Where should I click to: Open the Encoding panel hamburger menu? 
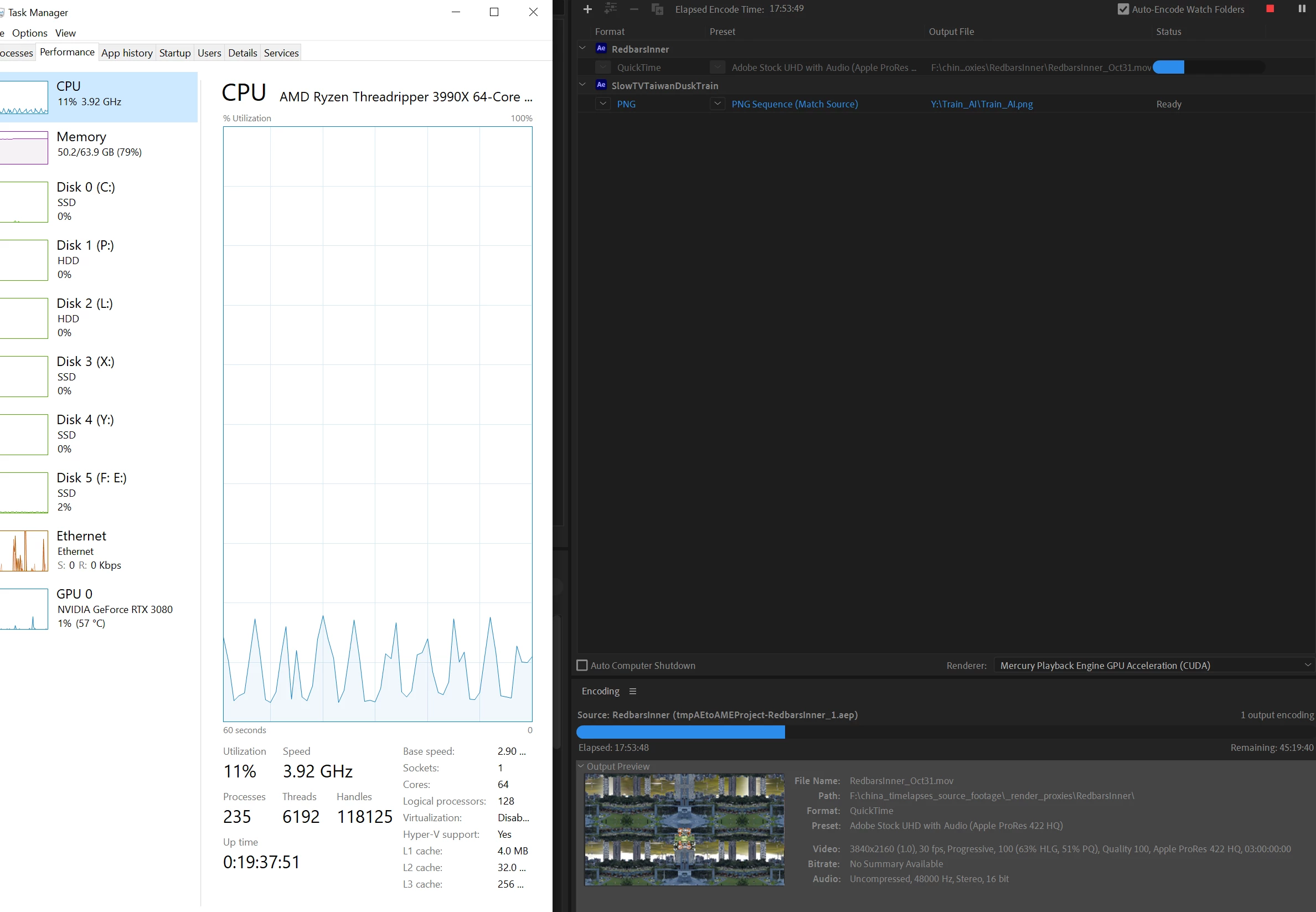[632, 692]
